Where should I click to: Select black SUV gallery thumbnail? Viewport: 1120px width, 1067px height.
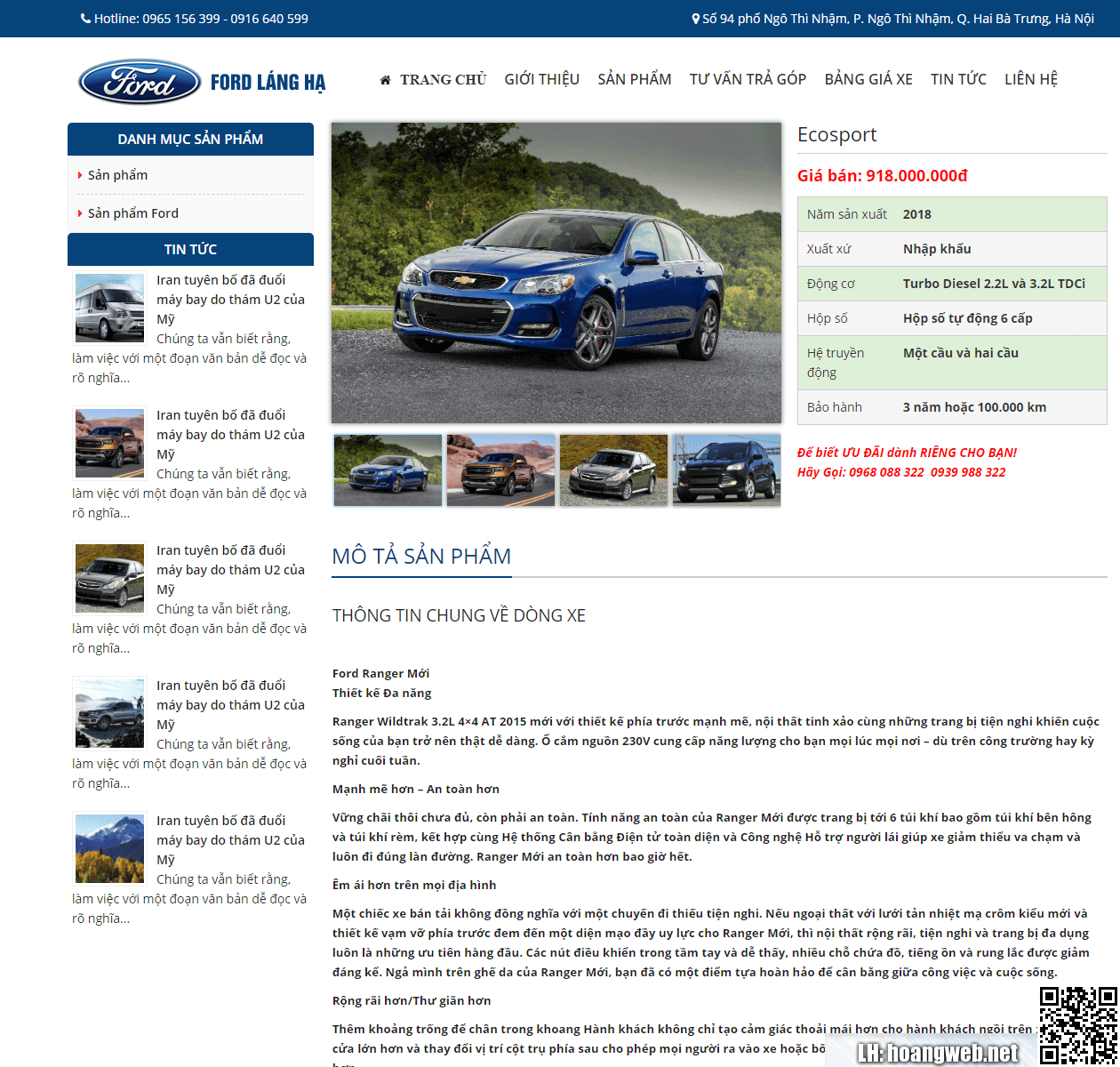click(726, 470)
